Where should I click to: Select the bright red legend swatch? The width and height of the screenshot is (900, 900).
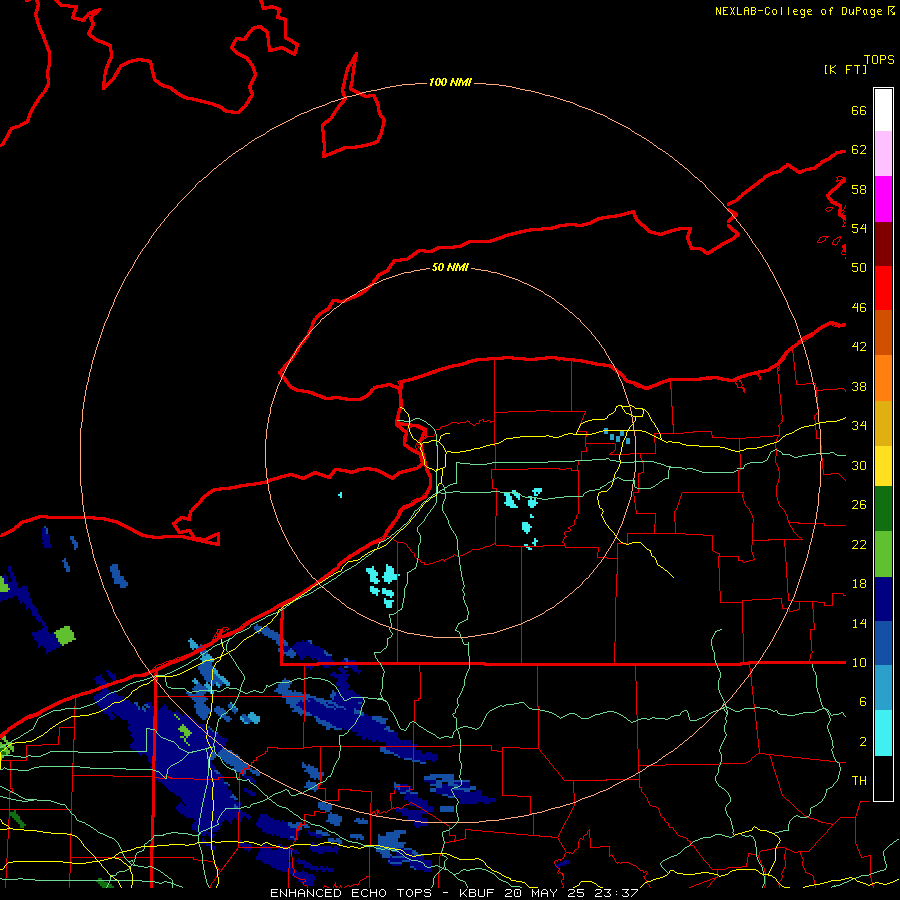pos(883,288)
